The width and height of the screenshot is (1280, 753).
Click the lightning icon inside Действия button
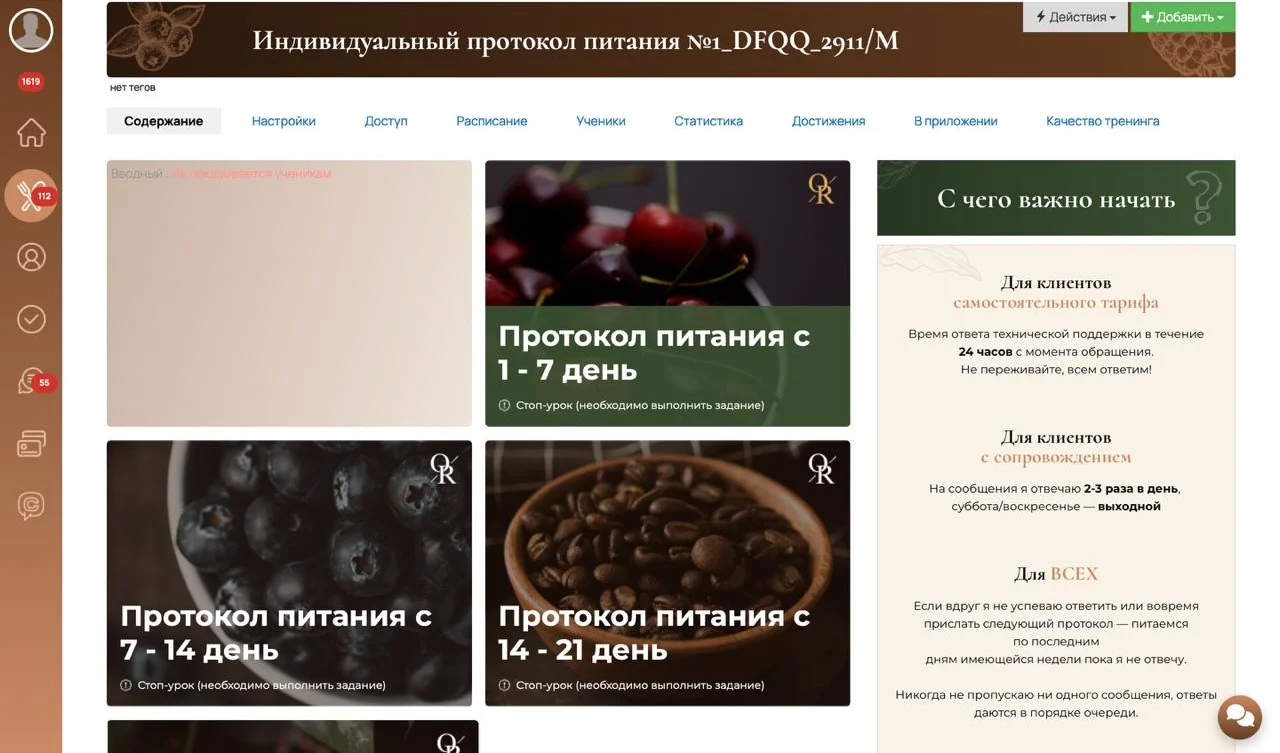coord(1043,16)
